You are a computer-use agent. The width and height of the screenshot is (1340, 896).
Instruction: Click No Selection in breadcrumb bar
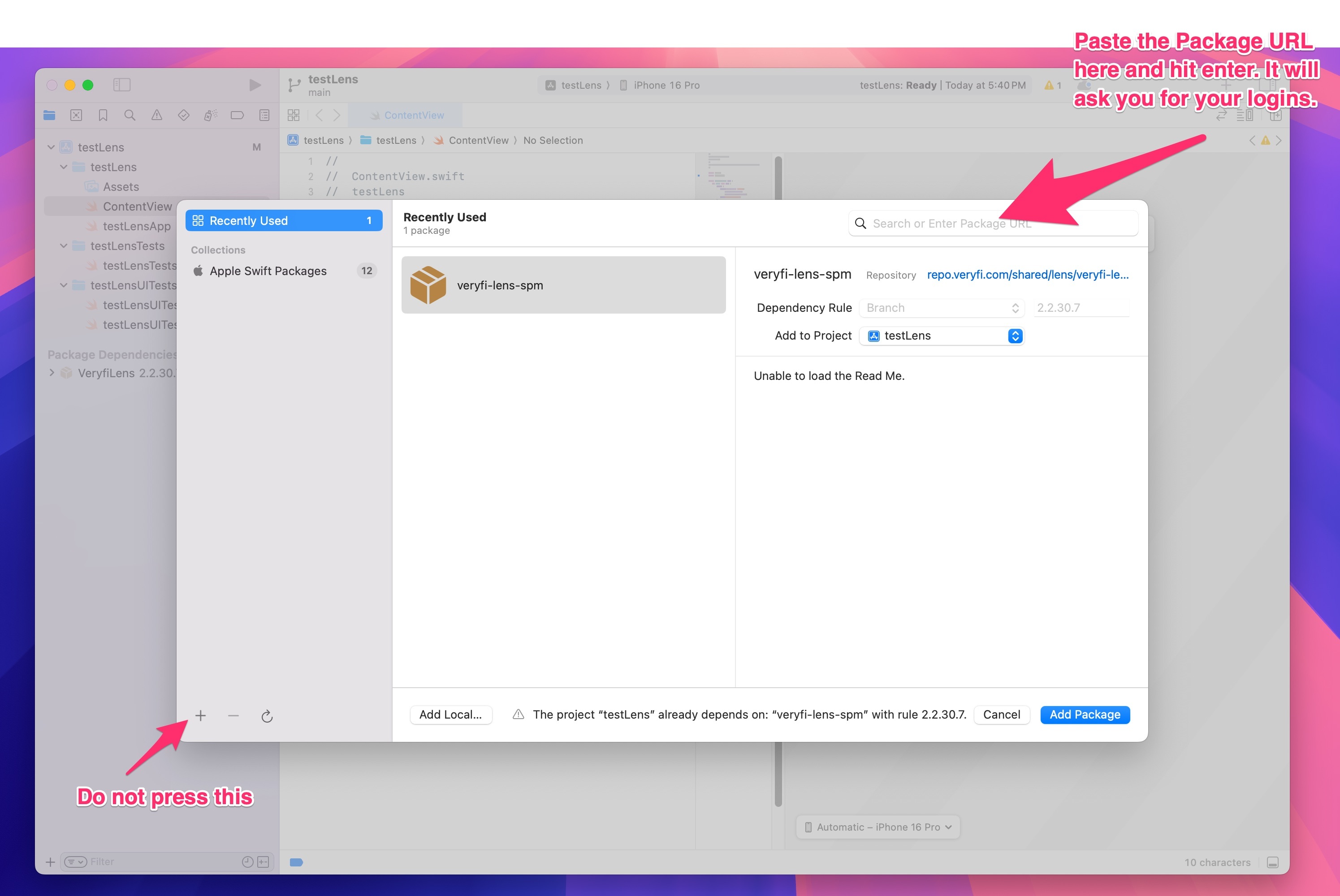(x=553, y=141)
